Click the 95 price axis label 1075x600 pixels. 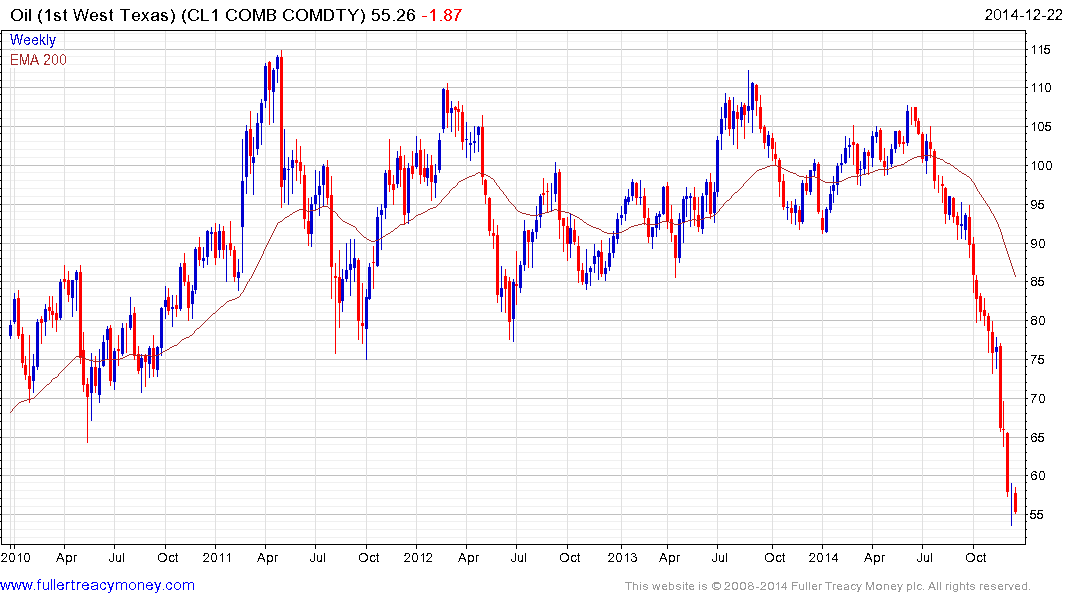[x=1037, y=204]
